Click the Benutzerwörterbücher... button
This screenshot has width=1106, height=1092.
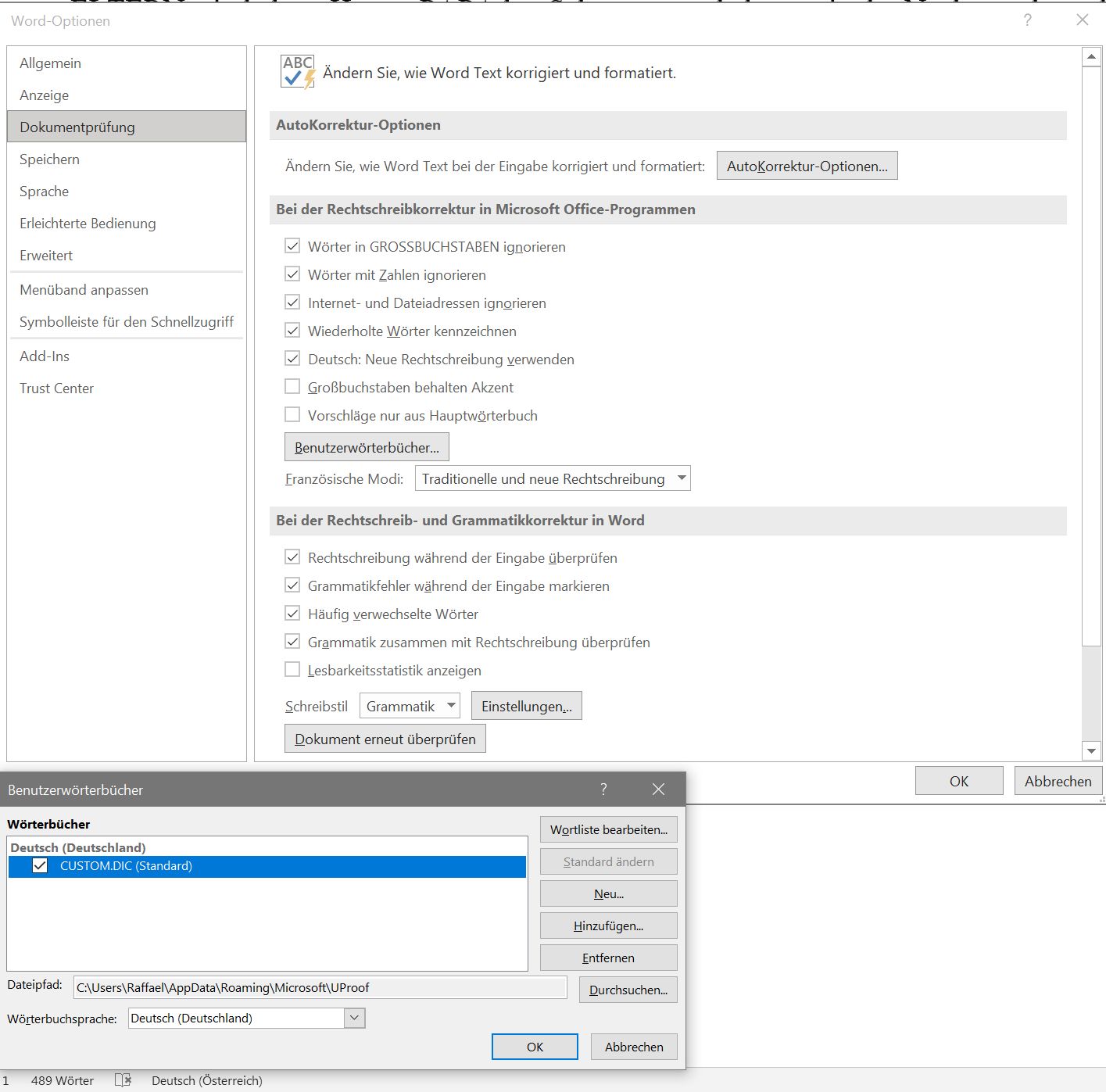click(367, 447)
